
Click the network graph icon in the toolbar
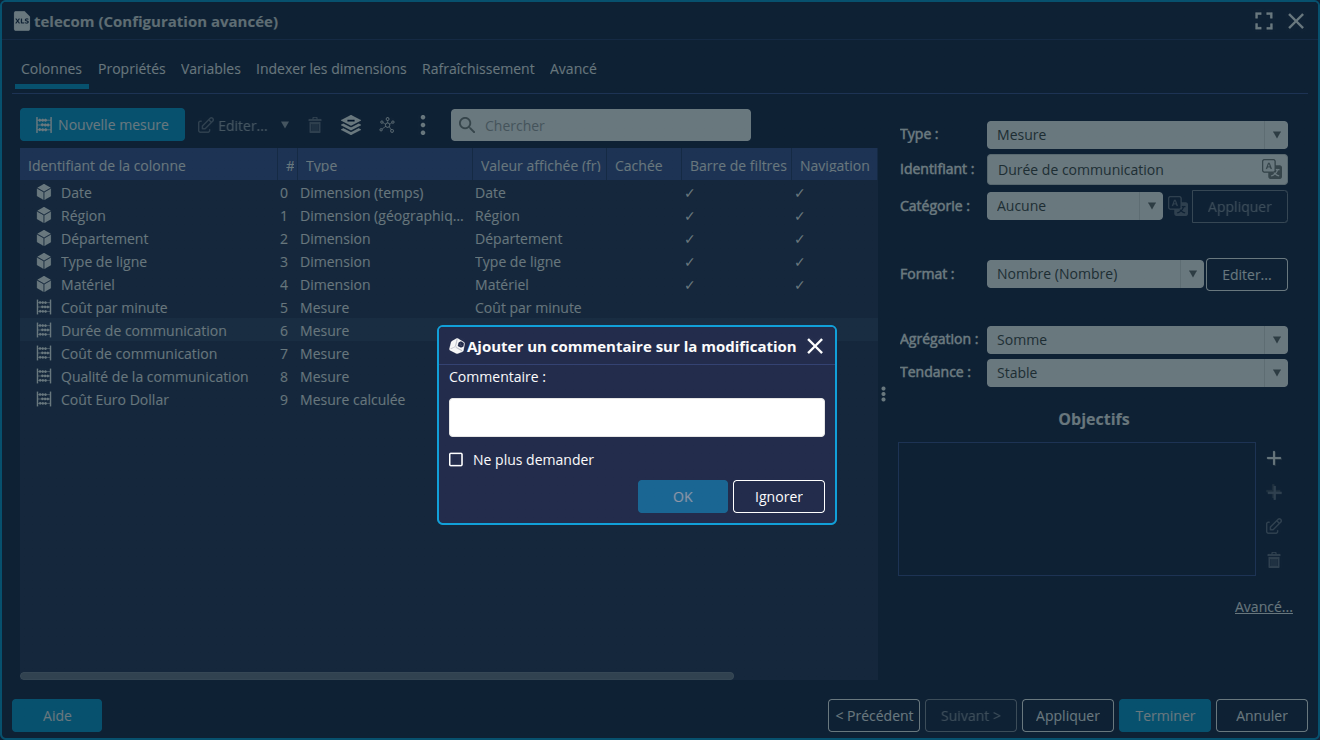tap(387, 125)
